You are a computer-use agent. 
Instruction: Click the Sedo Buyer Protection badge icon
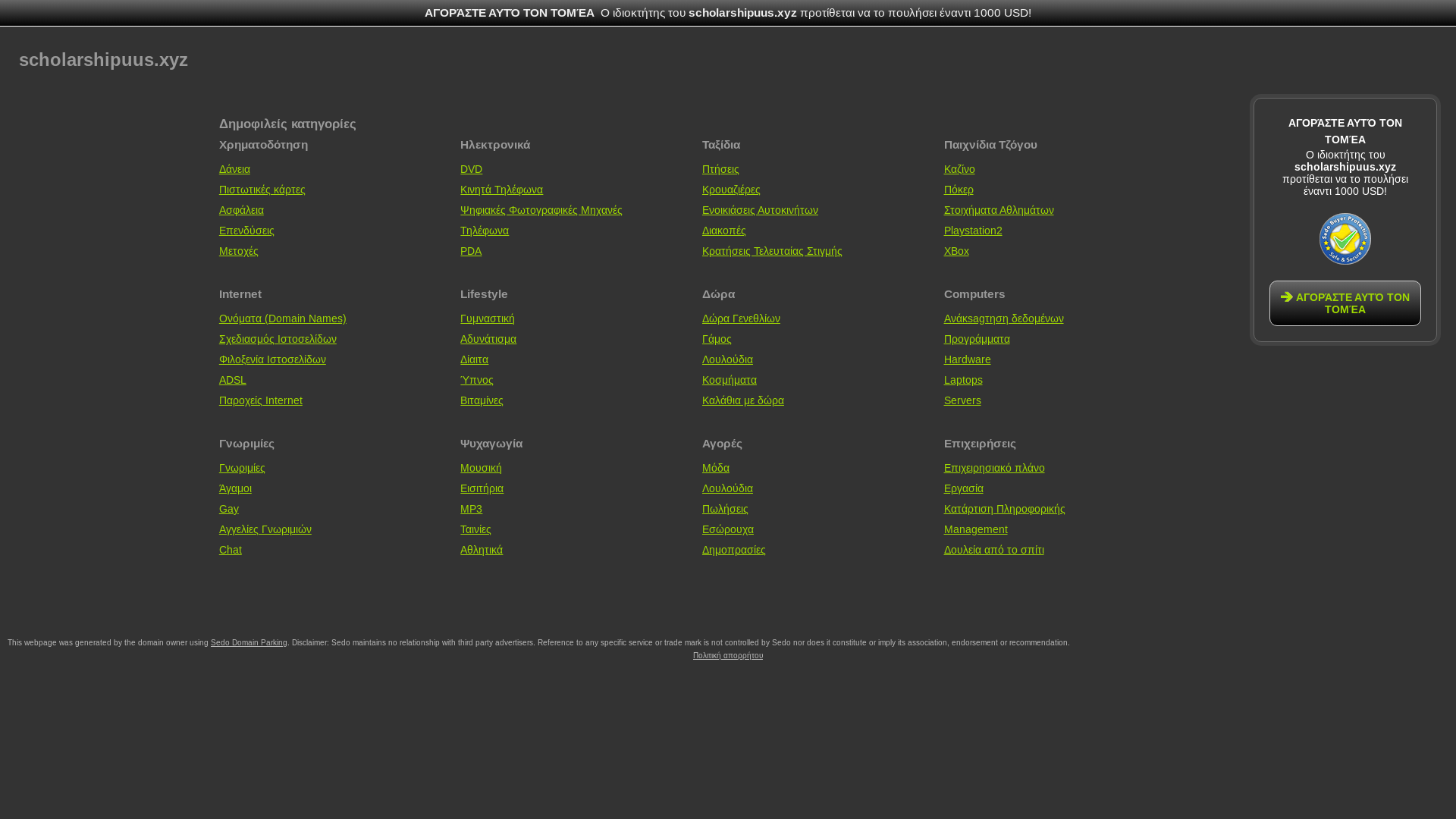click(x=1345, y=239)
